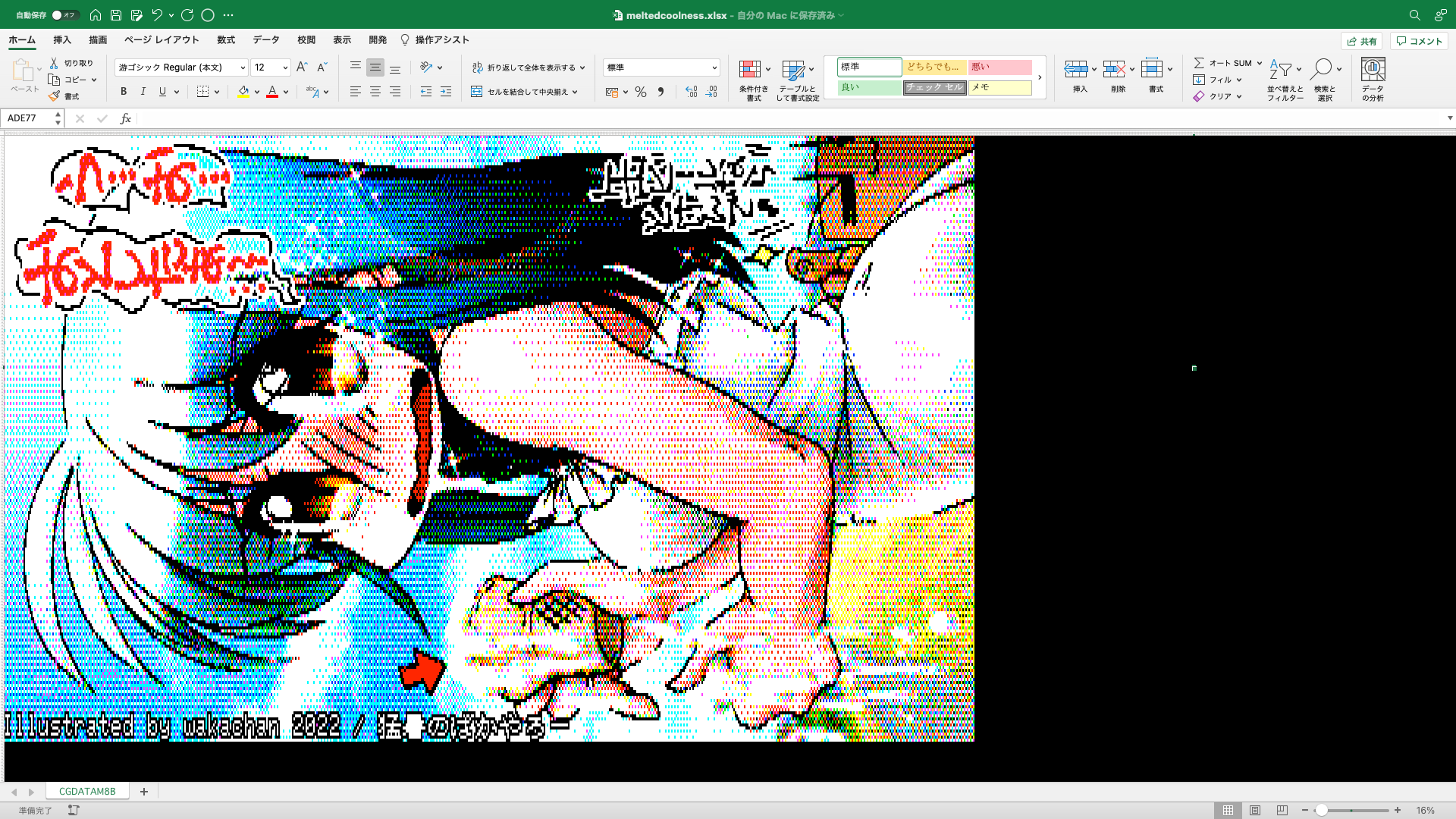1456x819 pixels.
Task: Align text to the right
Action: 395,92
